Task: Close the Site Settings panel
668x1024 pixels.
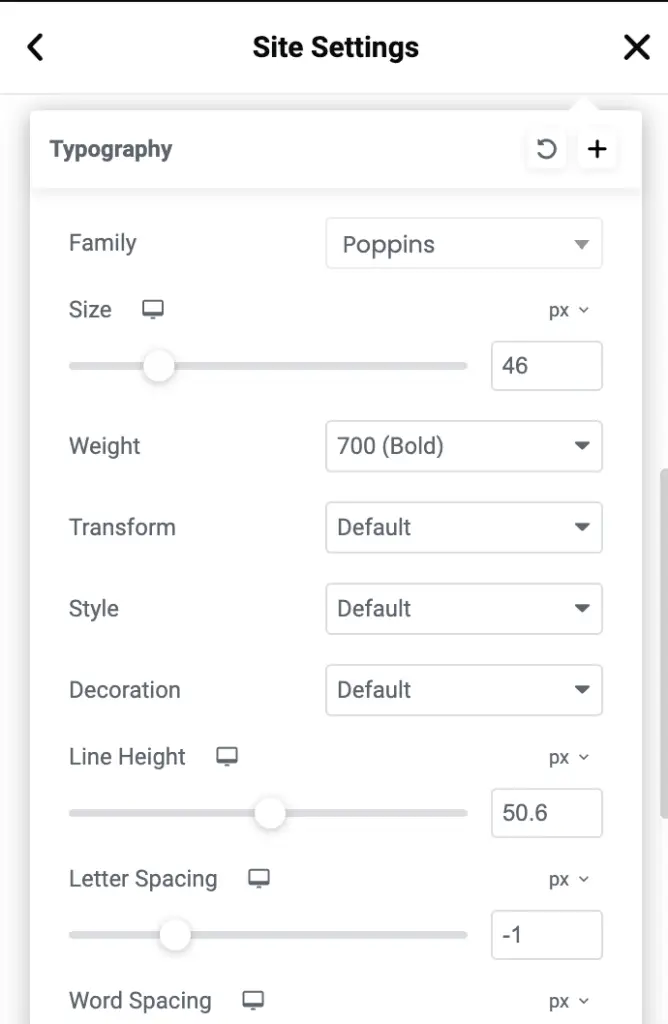Action: point(636,47)
